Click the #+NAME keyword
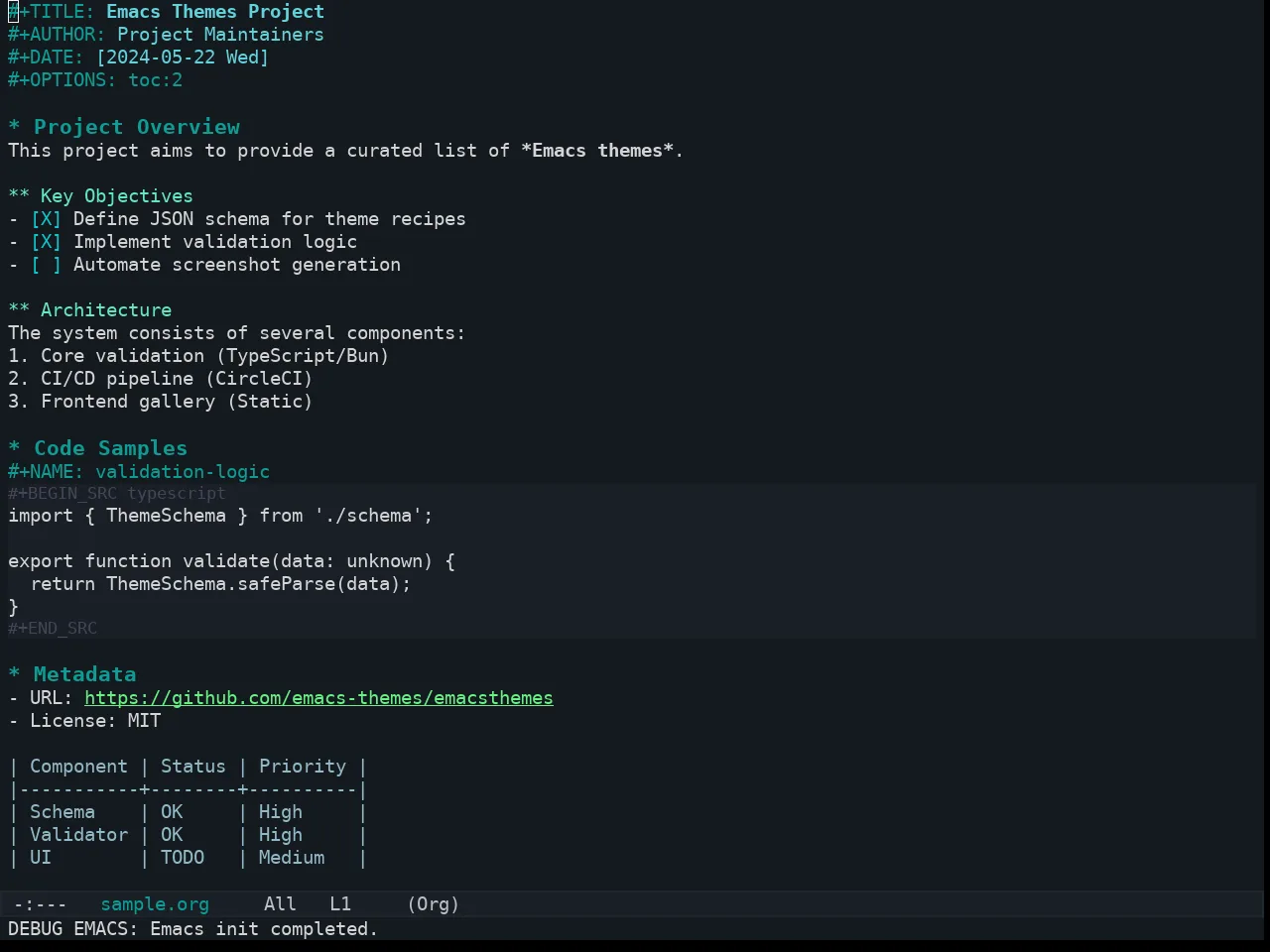Screen dimensions: 1270x952 tap(46, 472)
